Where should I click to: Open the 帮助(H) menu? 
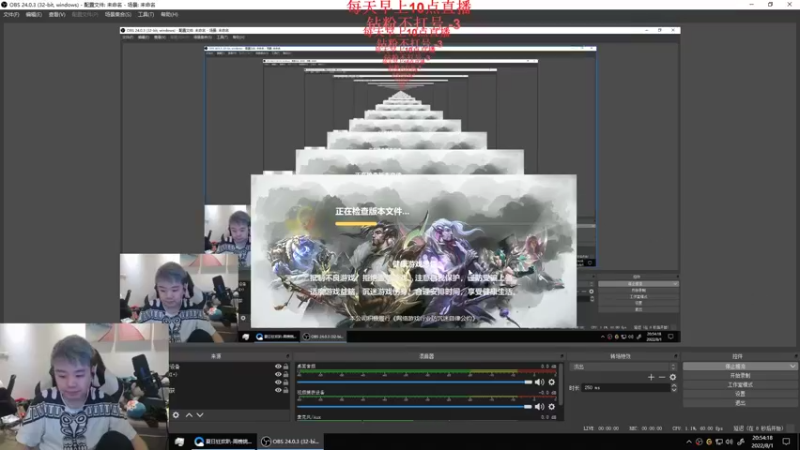click(169, 15)
